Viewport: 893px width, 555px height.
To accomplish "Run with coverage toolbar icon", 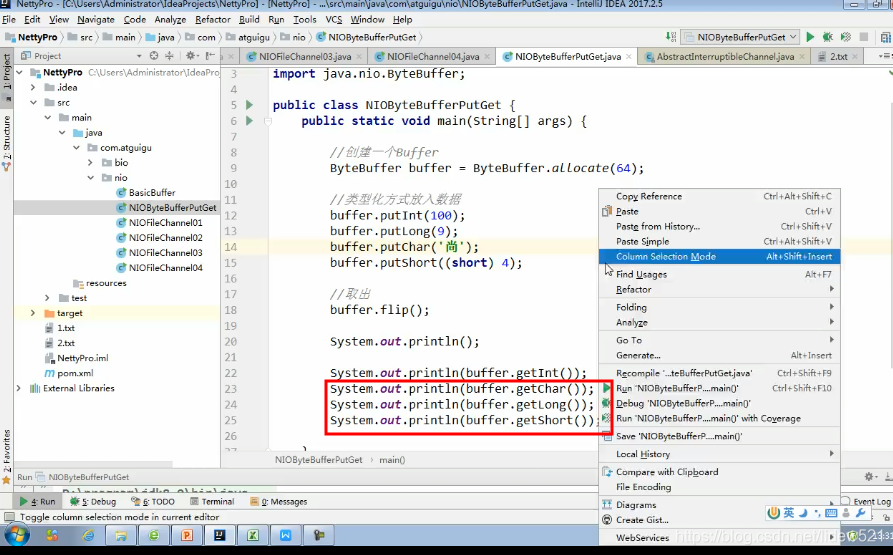I will click(x=846, y=37).
